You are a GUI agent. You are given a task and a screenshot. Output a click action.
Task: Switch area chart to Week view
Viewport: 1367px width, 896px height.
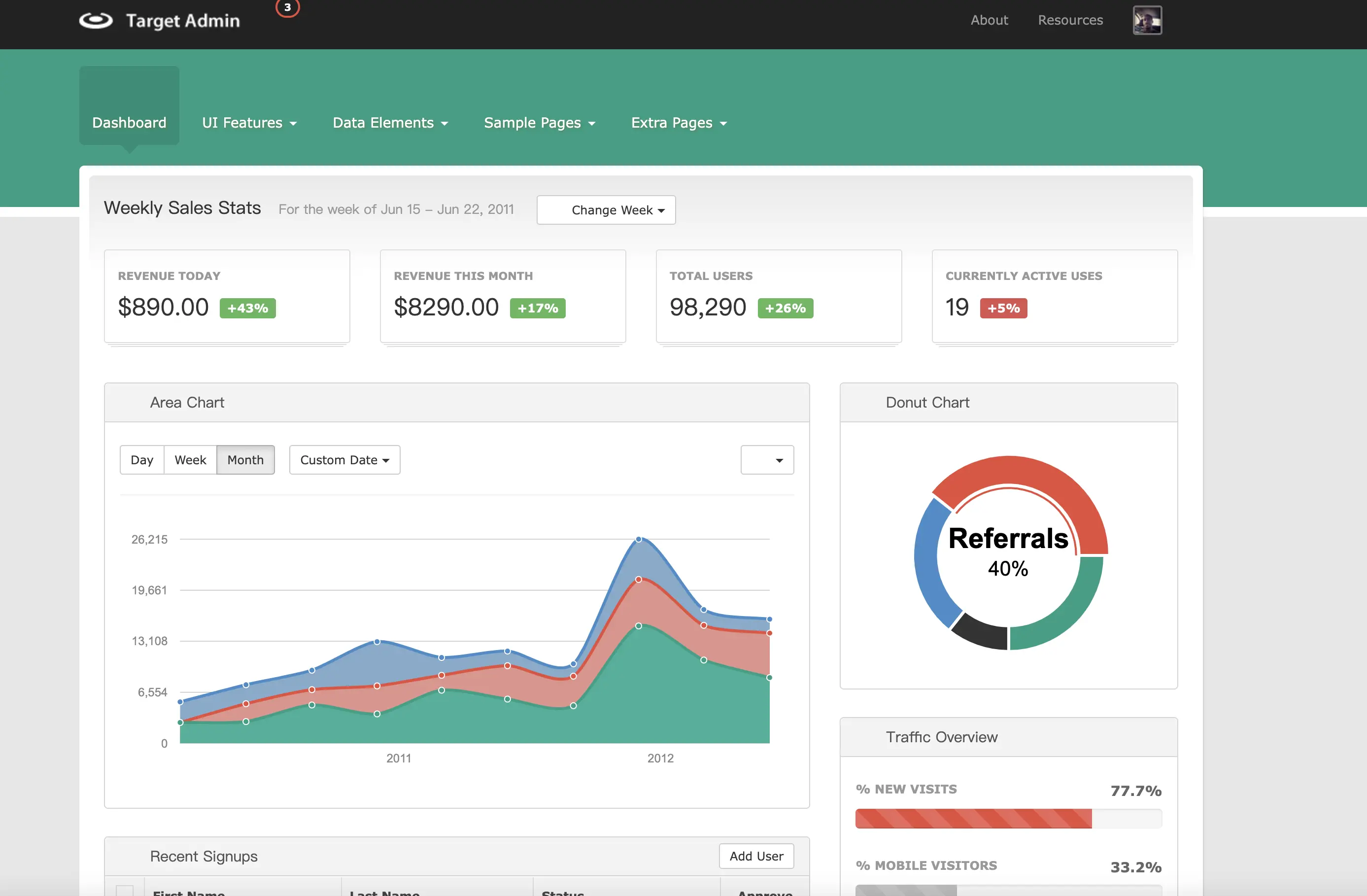(x=190, y=459)
